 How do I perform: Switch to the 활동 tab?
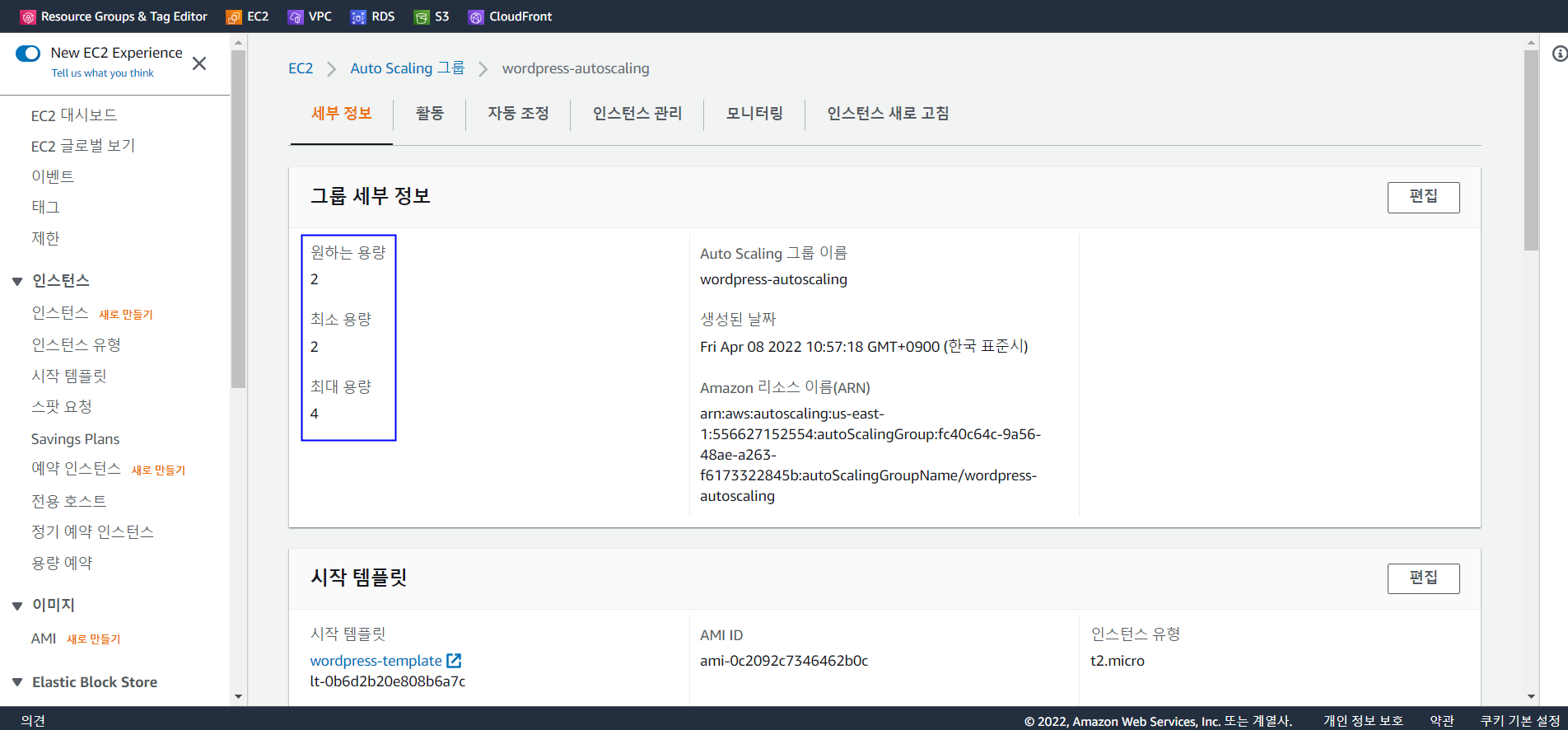[x=430, y=114]
